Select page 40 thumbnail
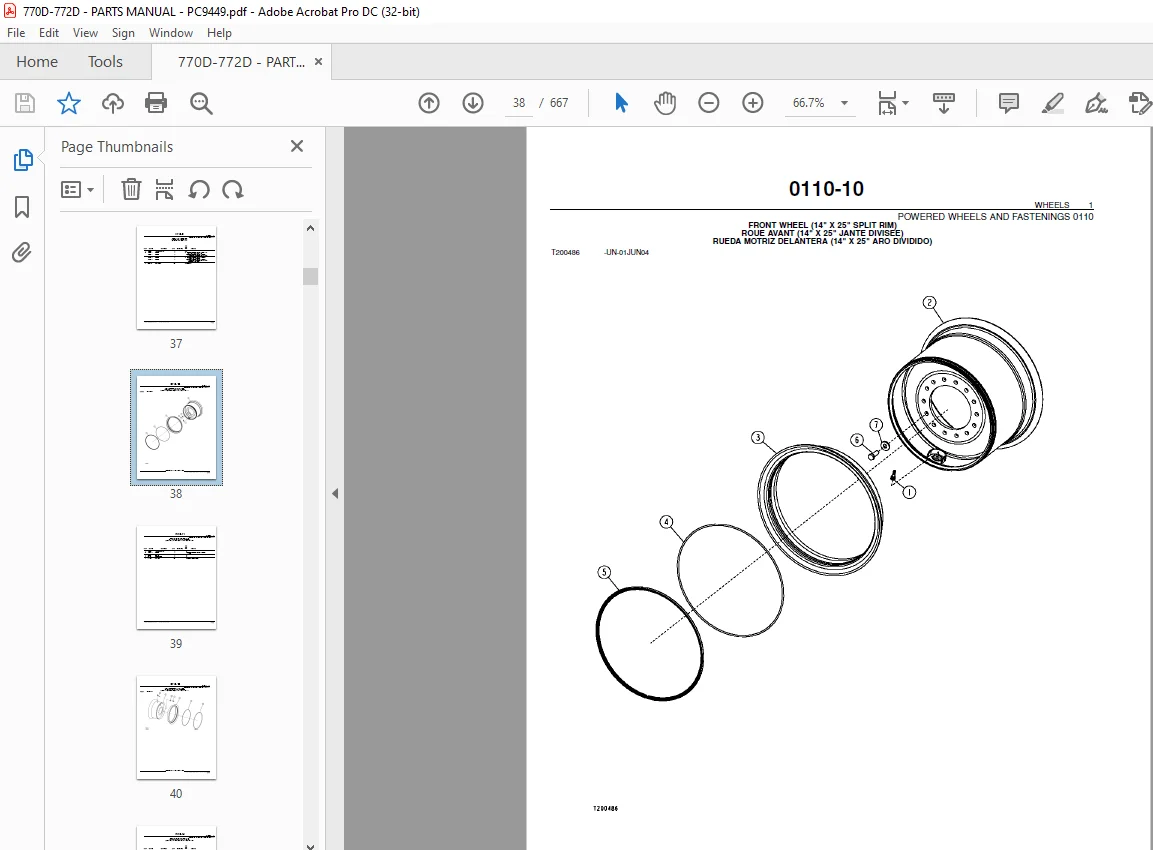The image size is (1153, 850). coord(176,728)
